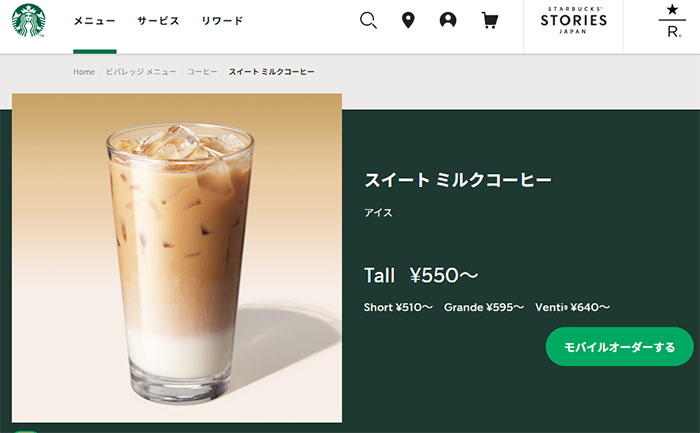Open the account profile icon
Viewport: 700px width, 433px height.
448,20
